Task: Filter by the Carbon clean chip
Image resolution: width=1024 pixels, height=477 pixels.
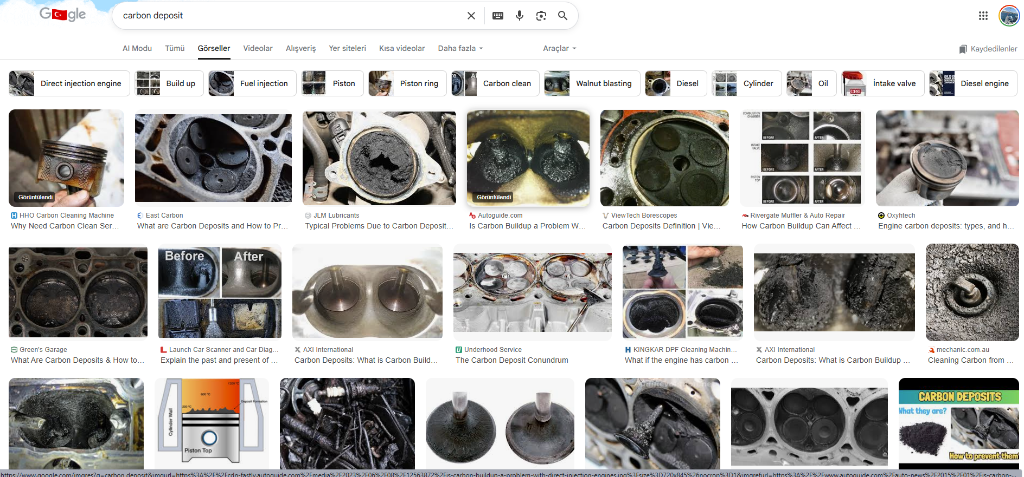Action: [495, 84]
